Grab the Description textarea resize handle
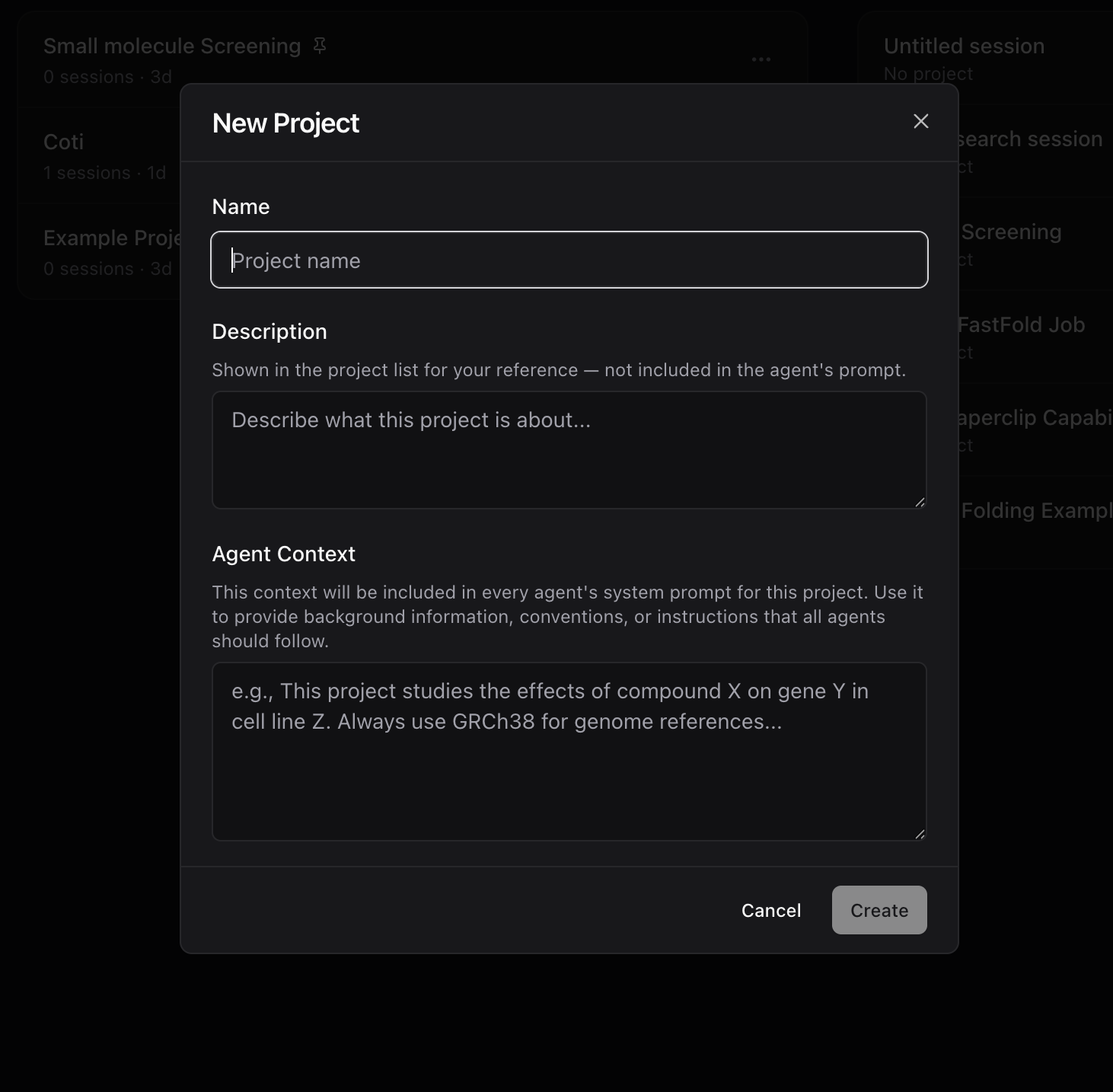 (x=920, y=502)
